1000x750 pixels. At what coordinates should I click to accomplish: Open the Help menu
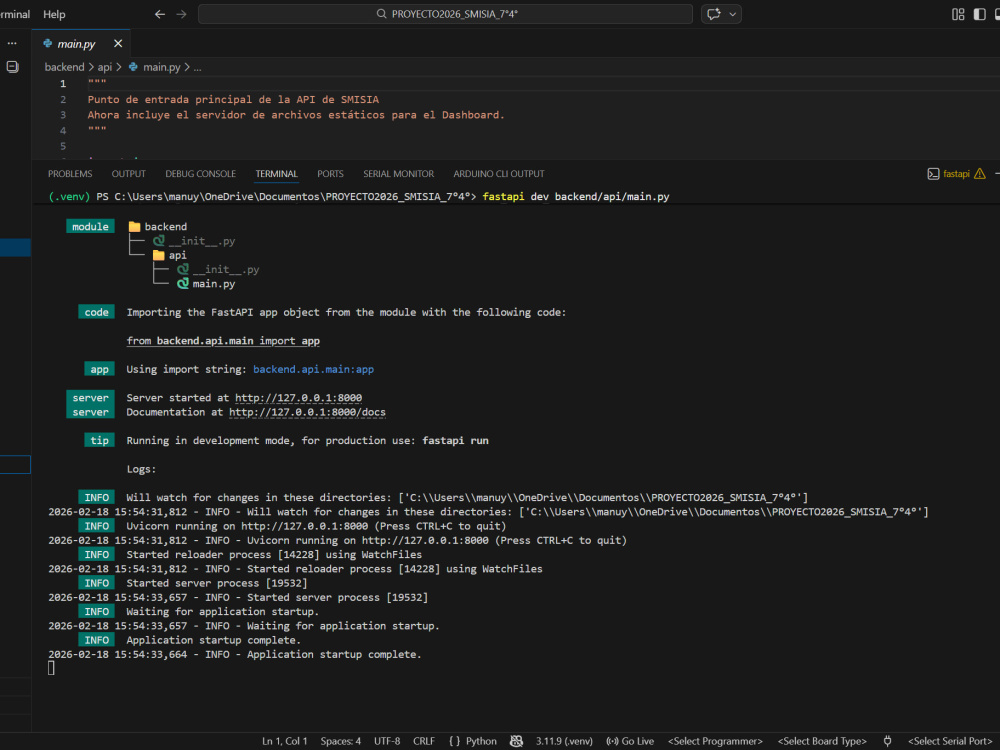(54, 14)
